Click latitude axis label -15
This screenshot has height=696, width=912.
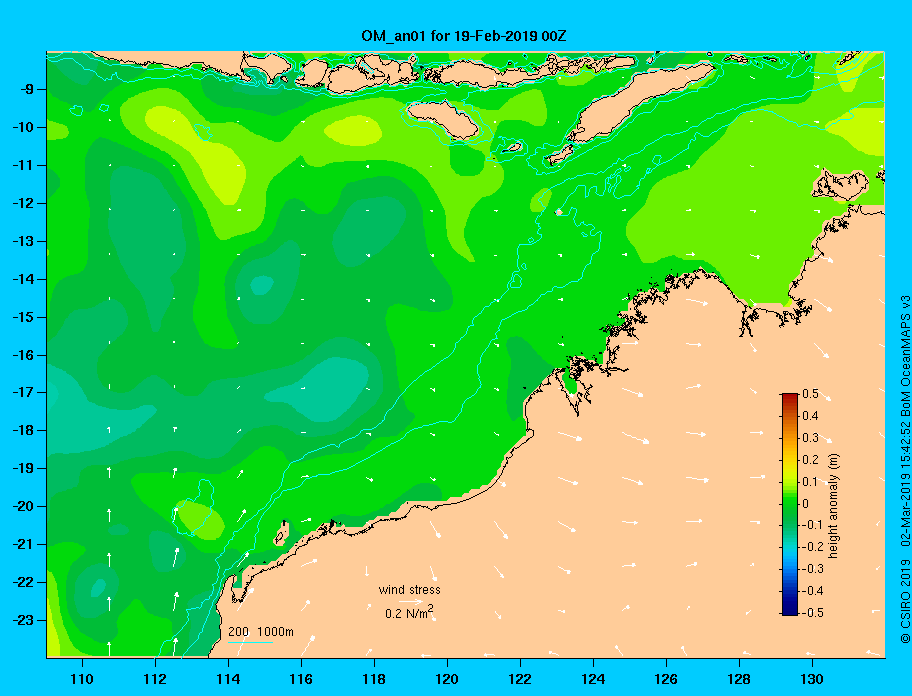[x=23, y=317]
